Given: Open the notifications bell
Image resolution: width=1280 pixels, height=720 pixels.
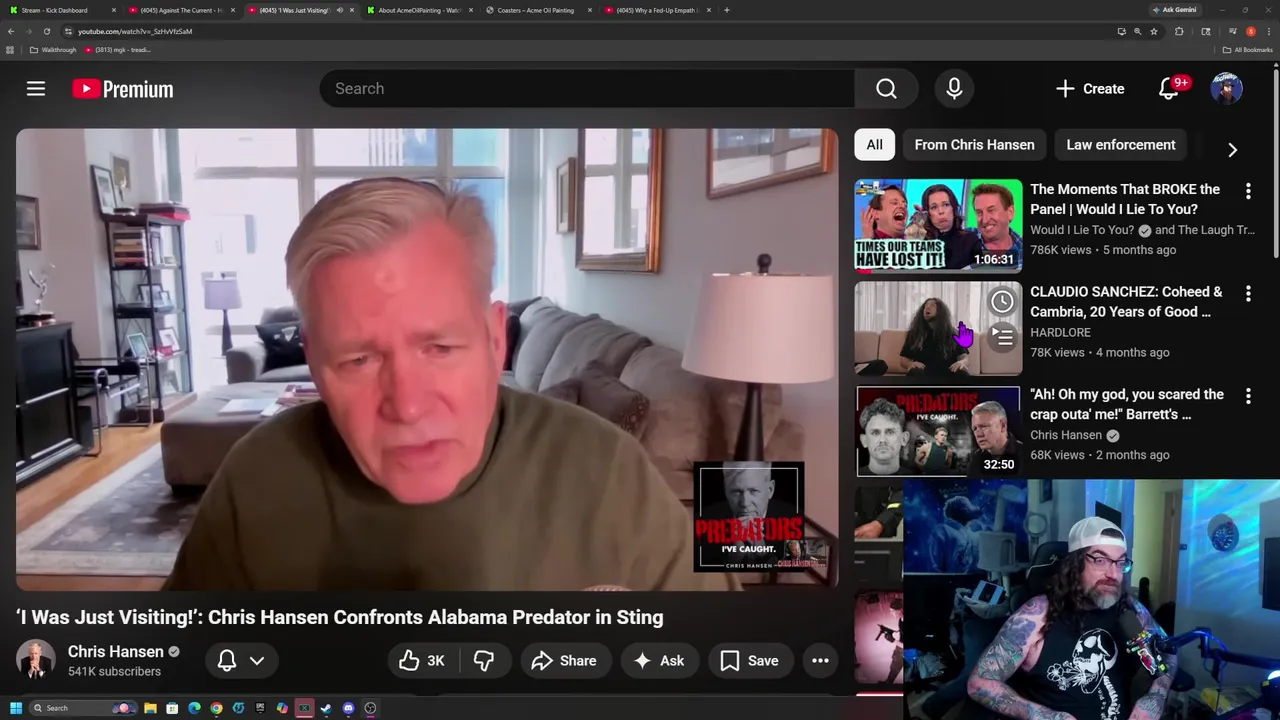Looking at the screenshot, I should click(x=1168, y=89).
